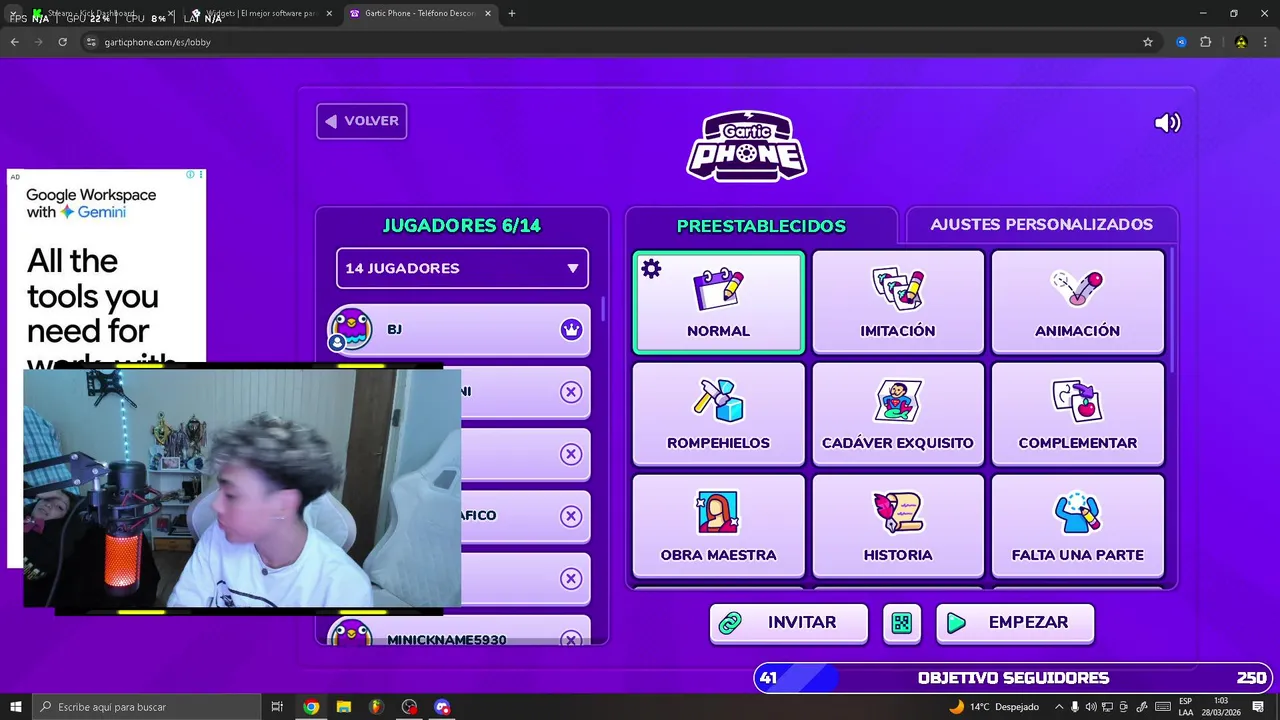Pick the FALTA UNA PARTE game mode

click(x=1077, y=526)
